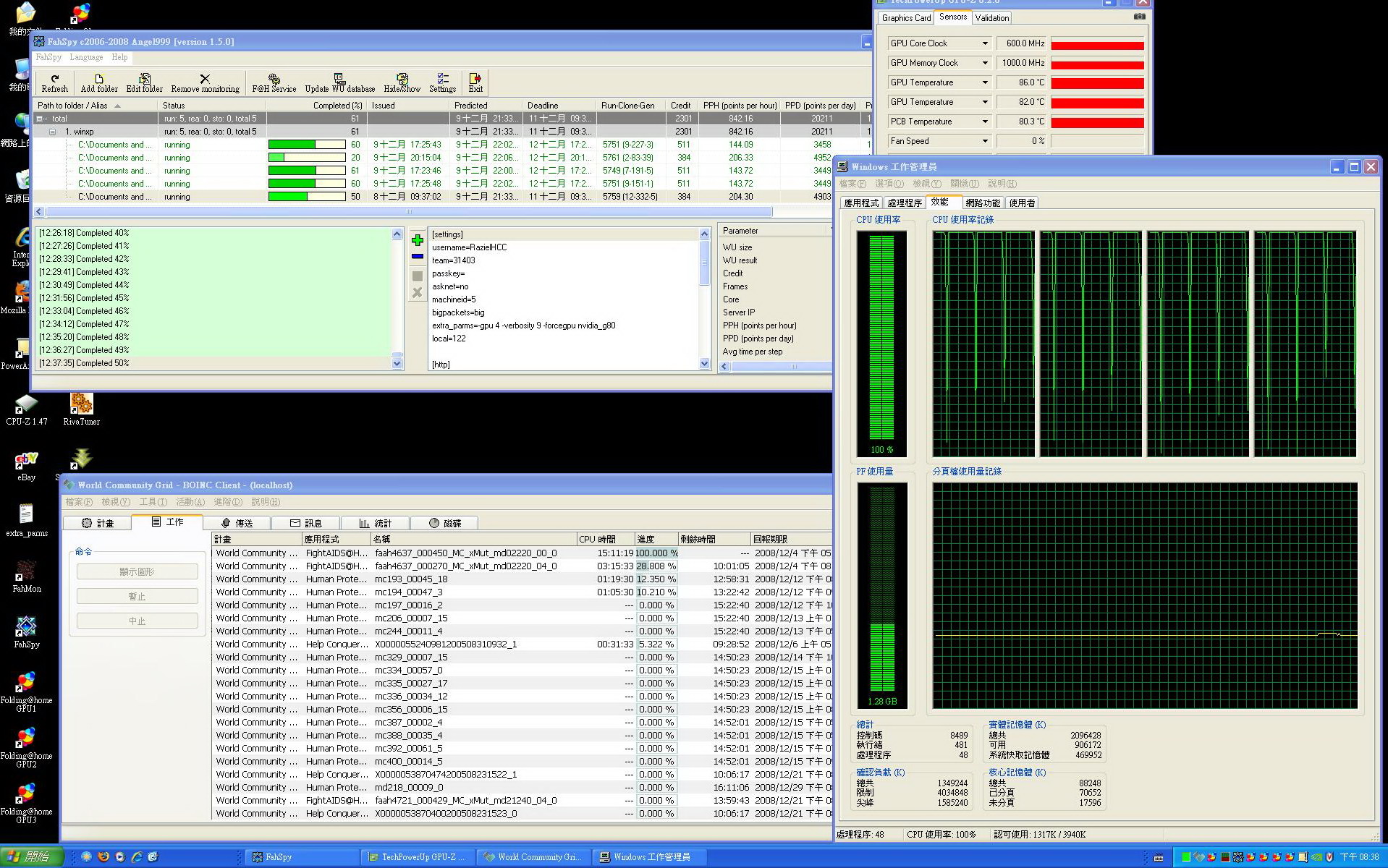Open FahSpy Settings from toolbar
The width and height of the screenshot is (1388, 868).
coord(442,83)
